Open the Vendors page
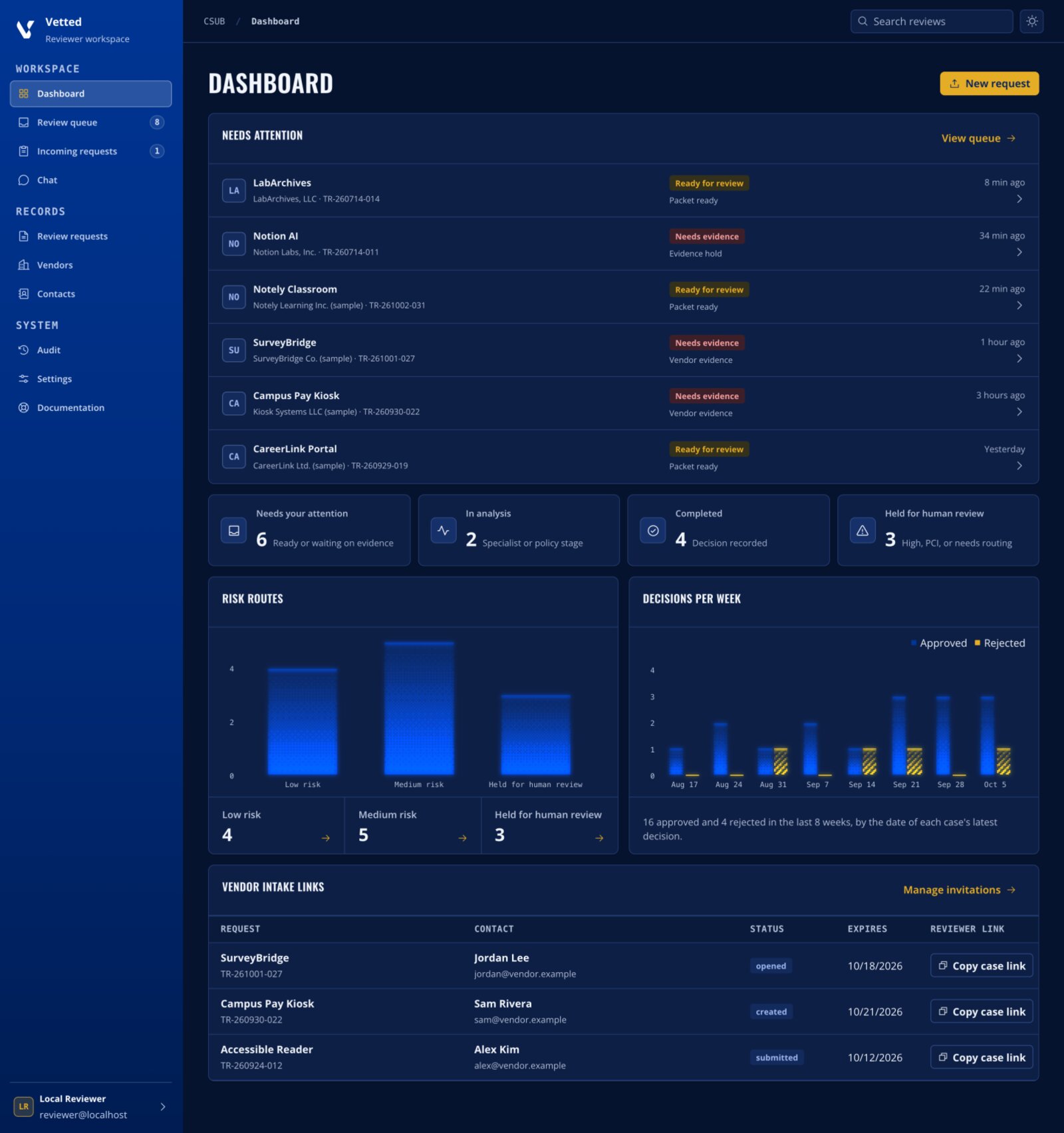 [91, 265]
